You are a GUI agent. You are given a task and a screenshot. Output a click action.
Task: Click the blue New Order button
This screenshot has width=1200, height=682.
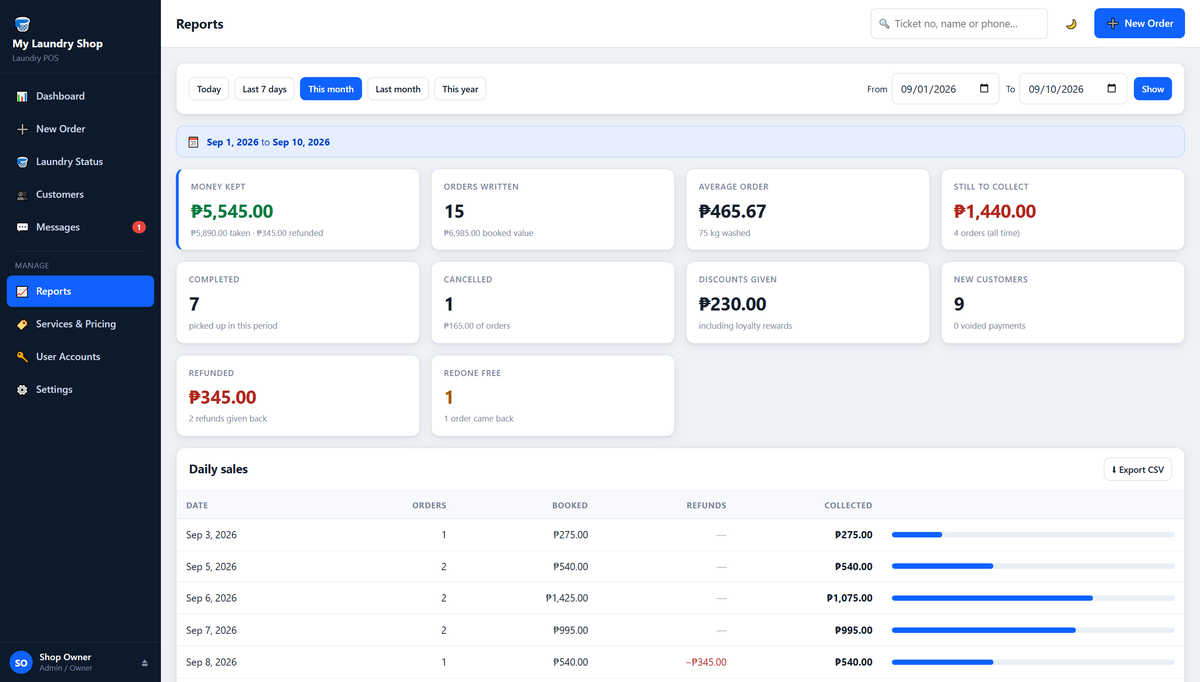coord(1139,23)
